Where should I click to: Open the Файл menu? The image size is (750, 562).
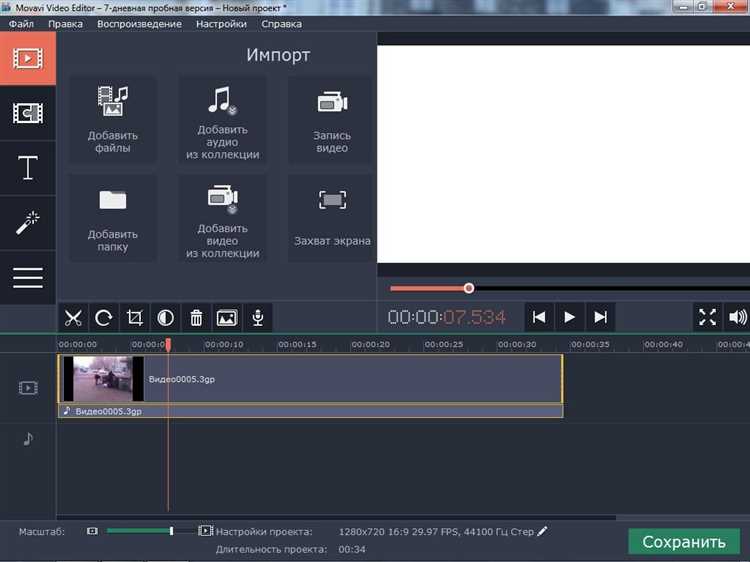coord(21,23)
